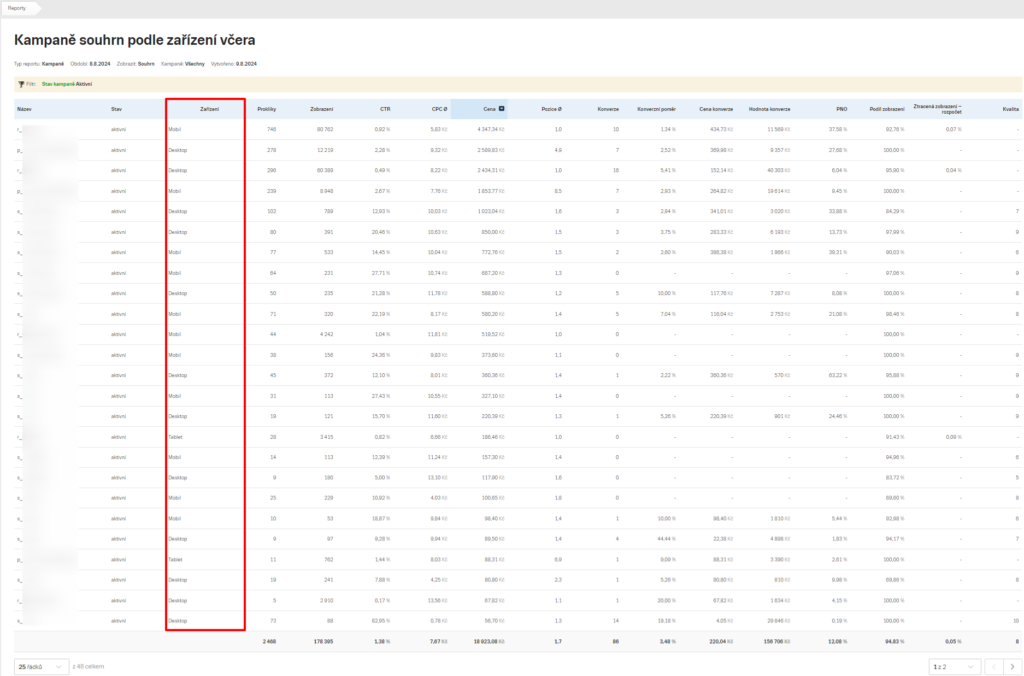Screen dimensions: 1024x676
Task: Select the total conversion value 156 706 Kč
Action: 777,641
